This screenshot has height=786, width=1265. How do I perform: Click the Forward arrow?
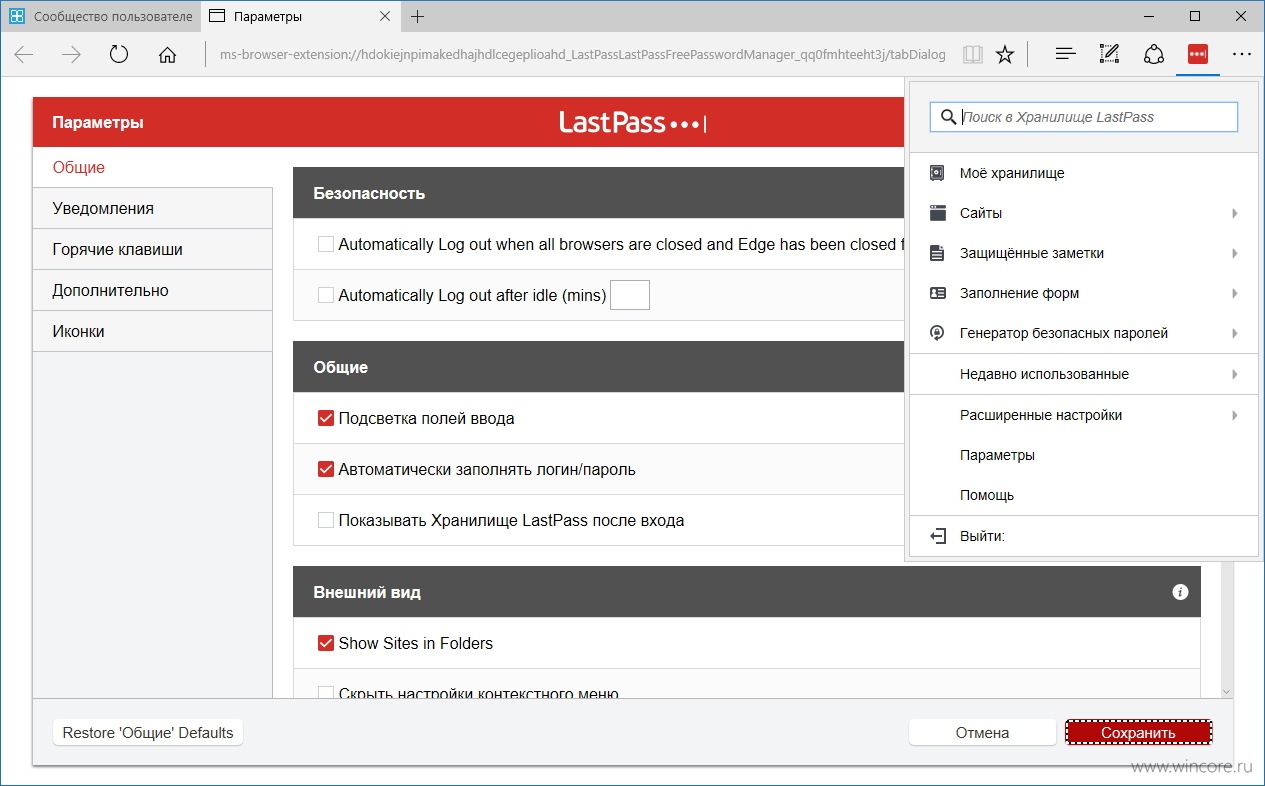[x=71, y=55]
